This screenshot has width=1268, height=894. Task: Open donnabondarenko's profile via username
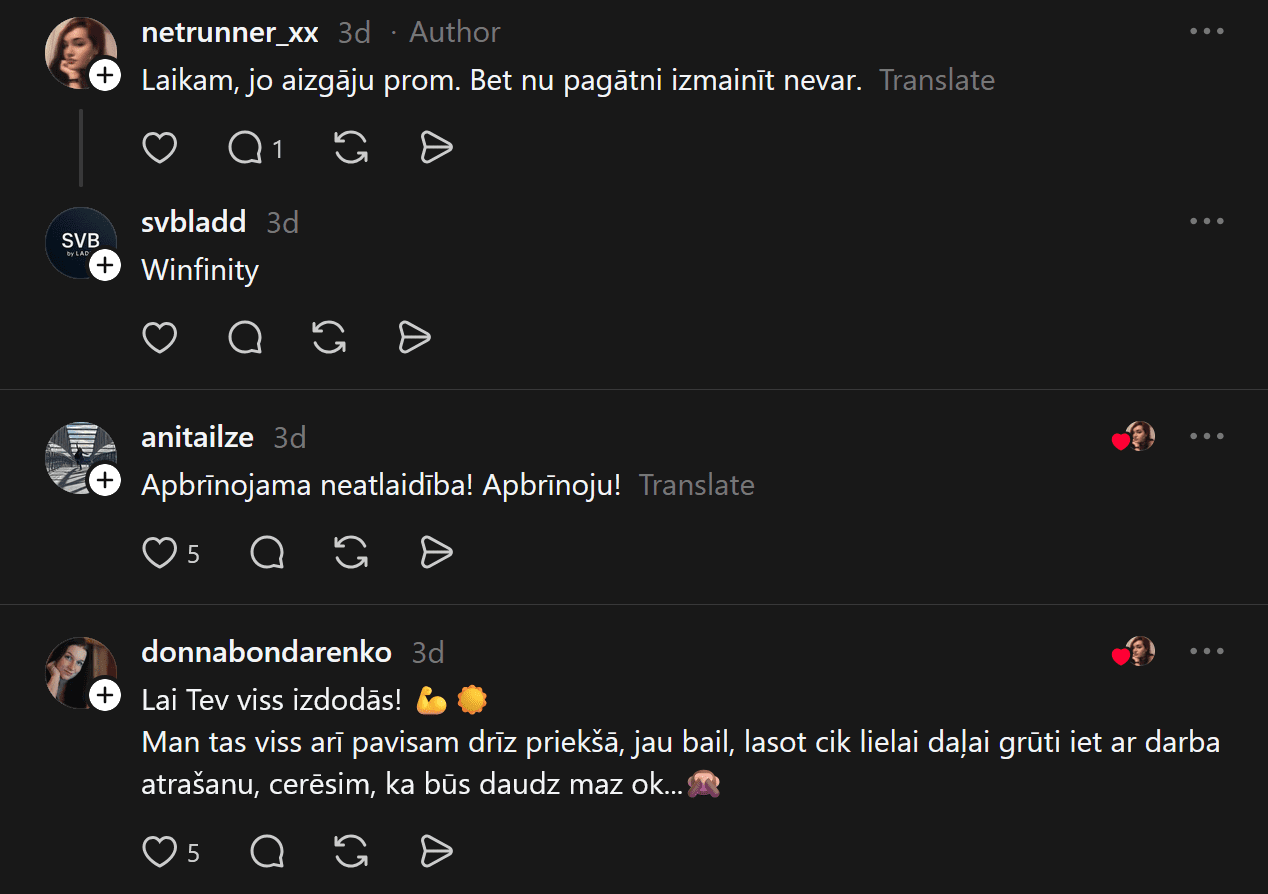(x=266, y=652)
